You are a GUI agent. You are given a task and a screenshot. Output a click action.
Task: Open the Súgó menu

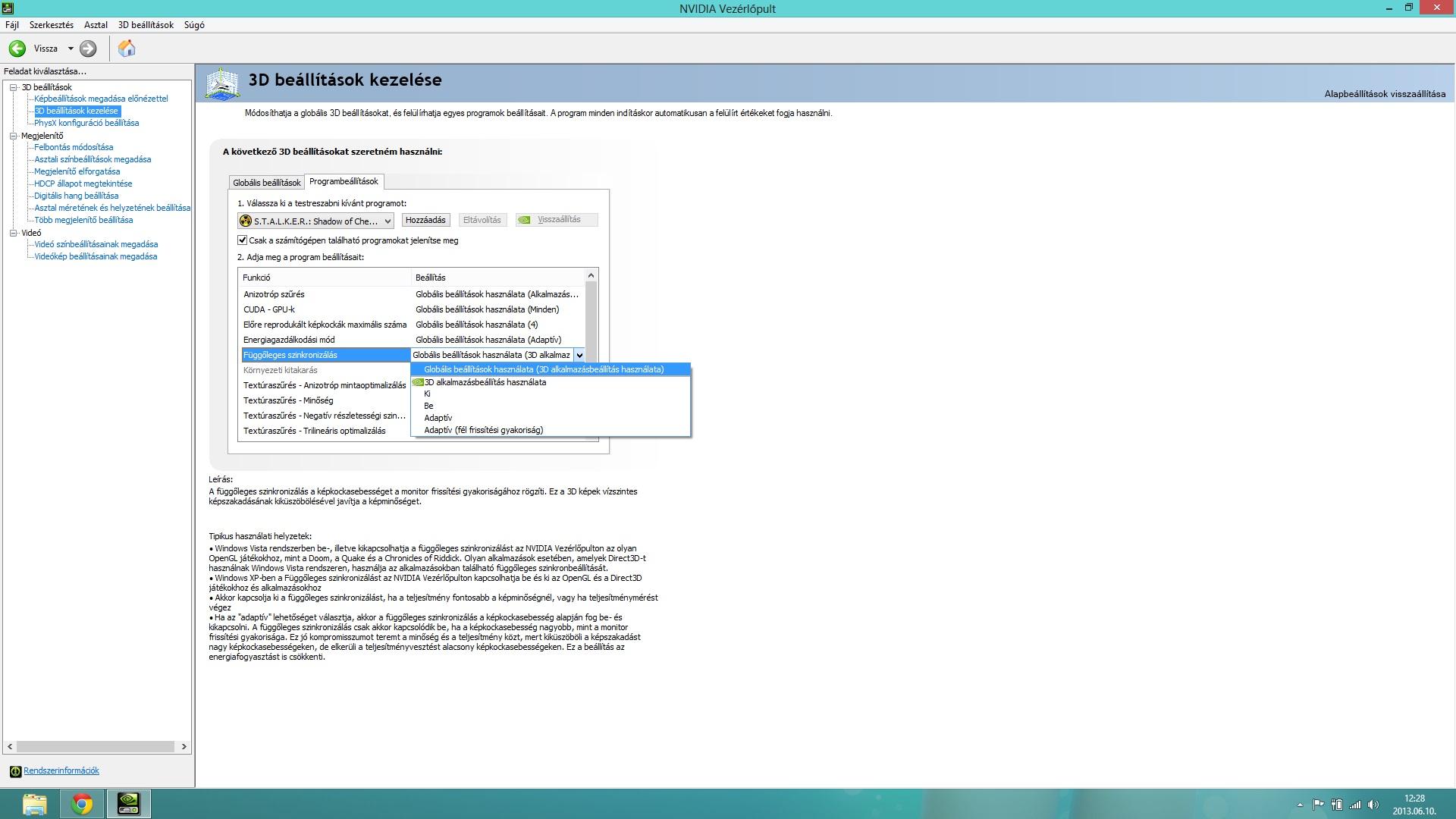click(194, 25)
